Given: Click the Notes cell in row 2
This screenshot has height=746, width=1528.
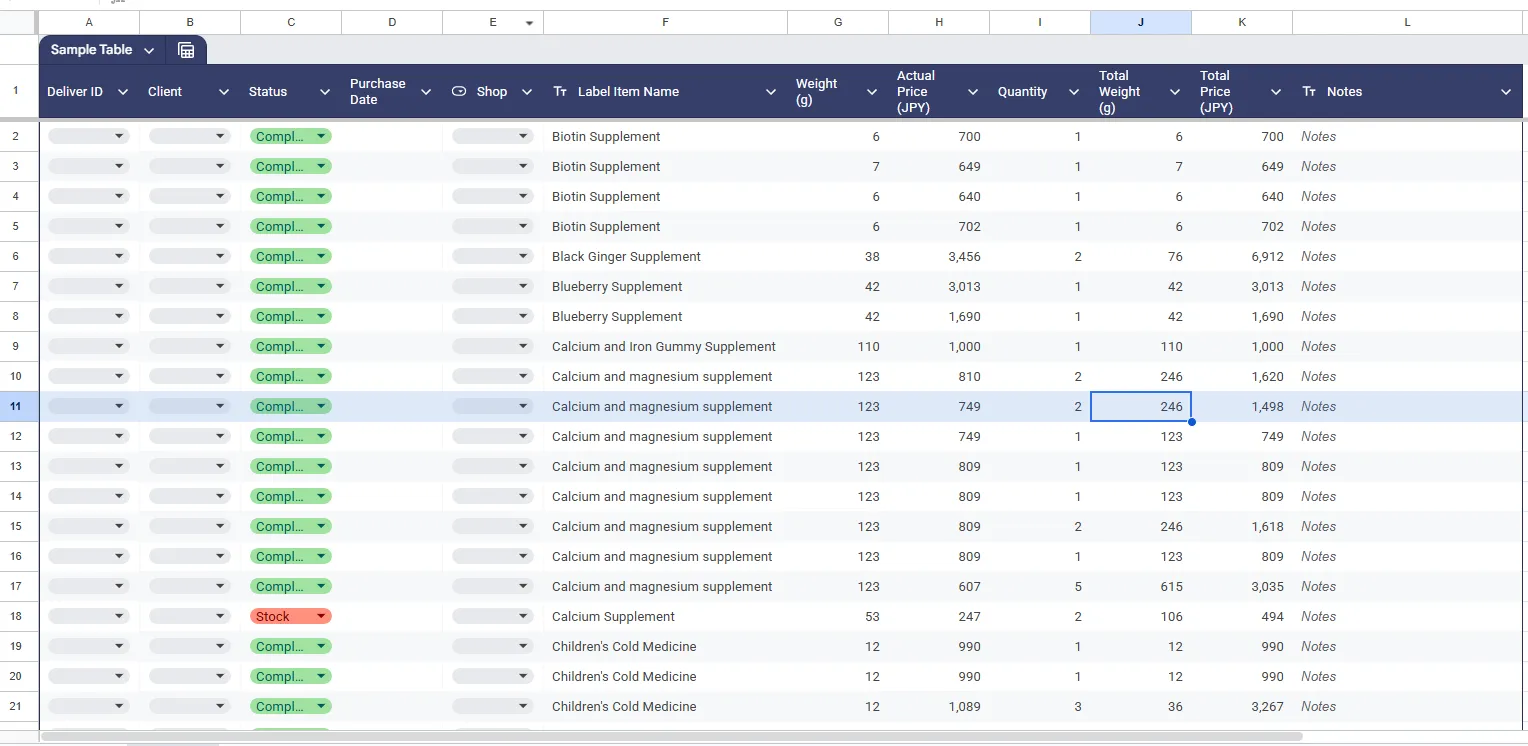Looking at the screenshot, I should [1406, 136].
